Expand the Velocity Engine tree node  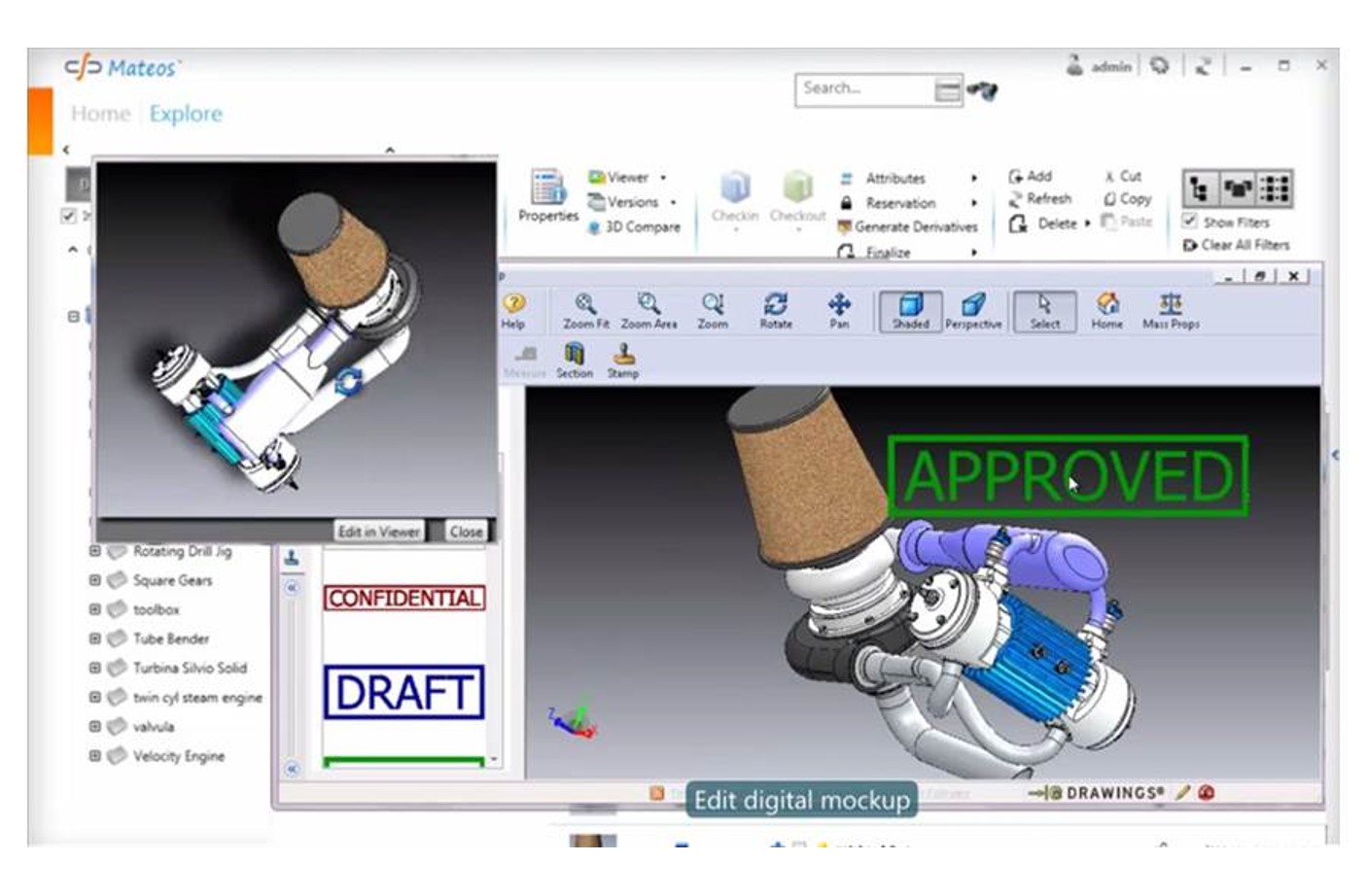click(95, 755)
